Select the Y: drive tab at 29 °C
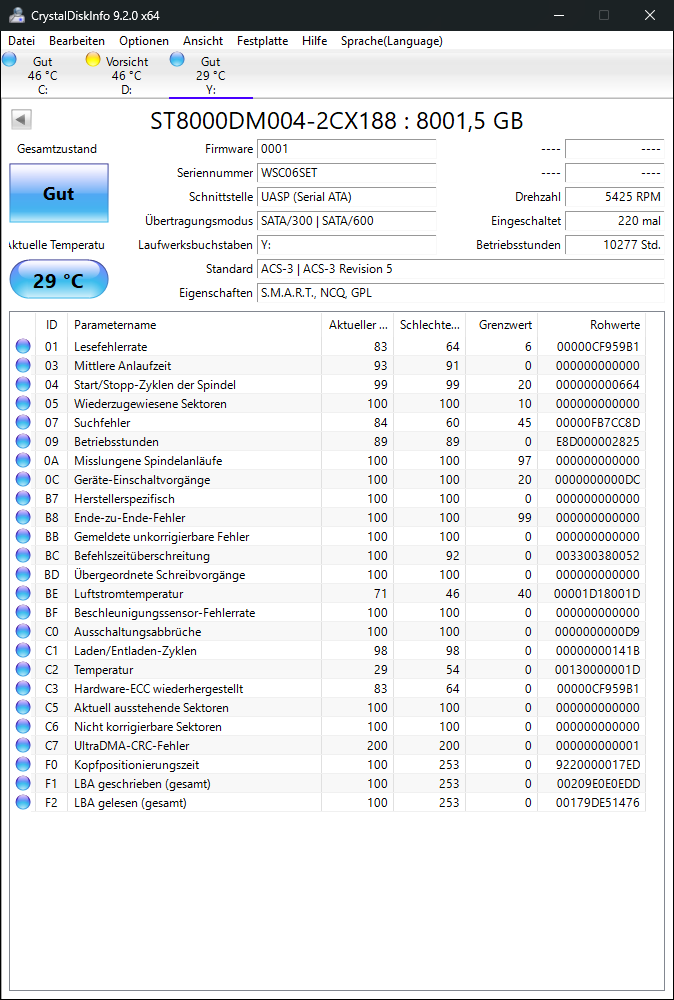674x1000 pixels. (x=211, y=75)
